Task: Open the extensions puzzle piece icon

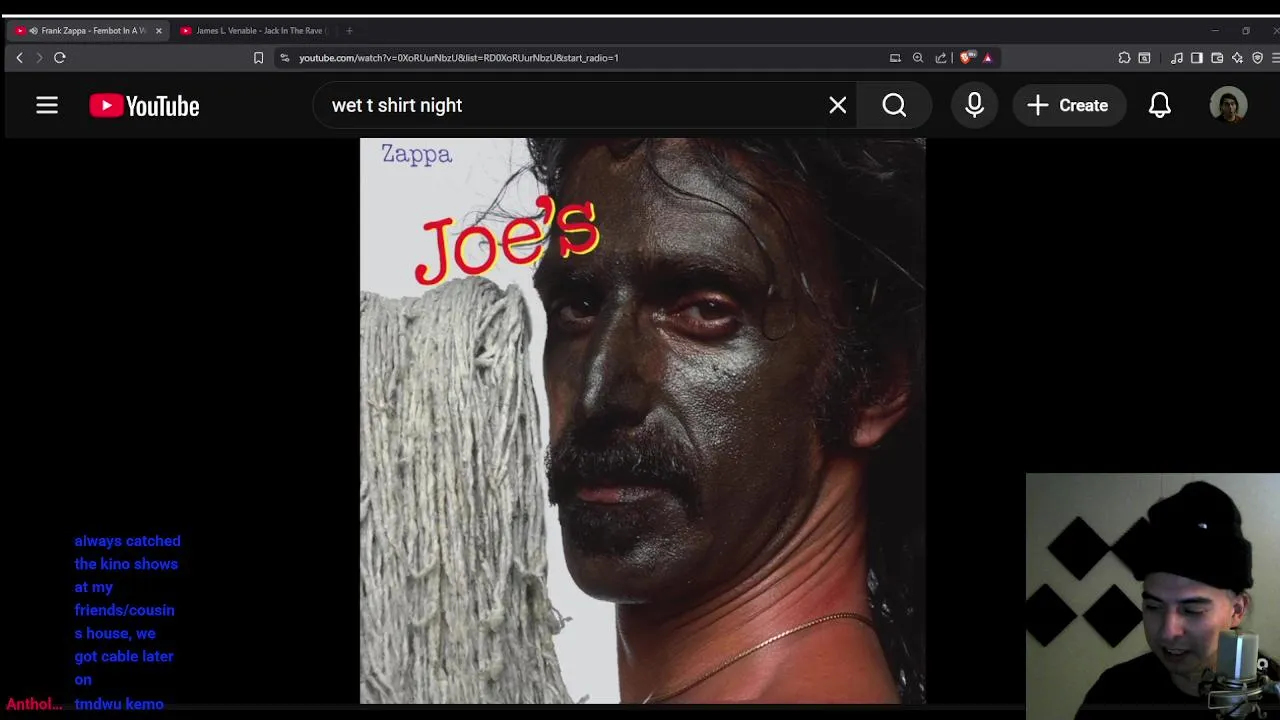Action: pyautogui.click(x=1124, y=58)
